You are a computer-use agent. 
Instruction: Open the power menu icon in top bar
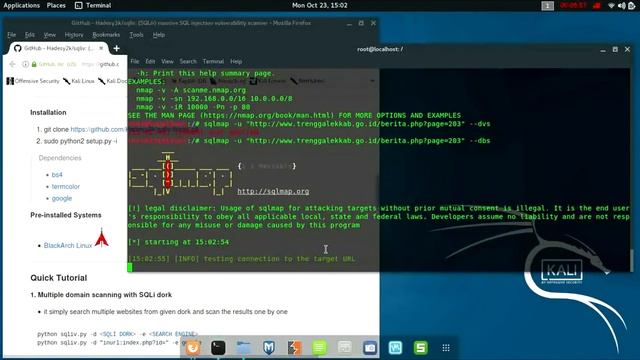point(631,5)
